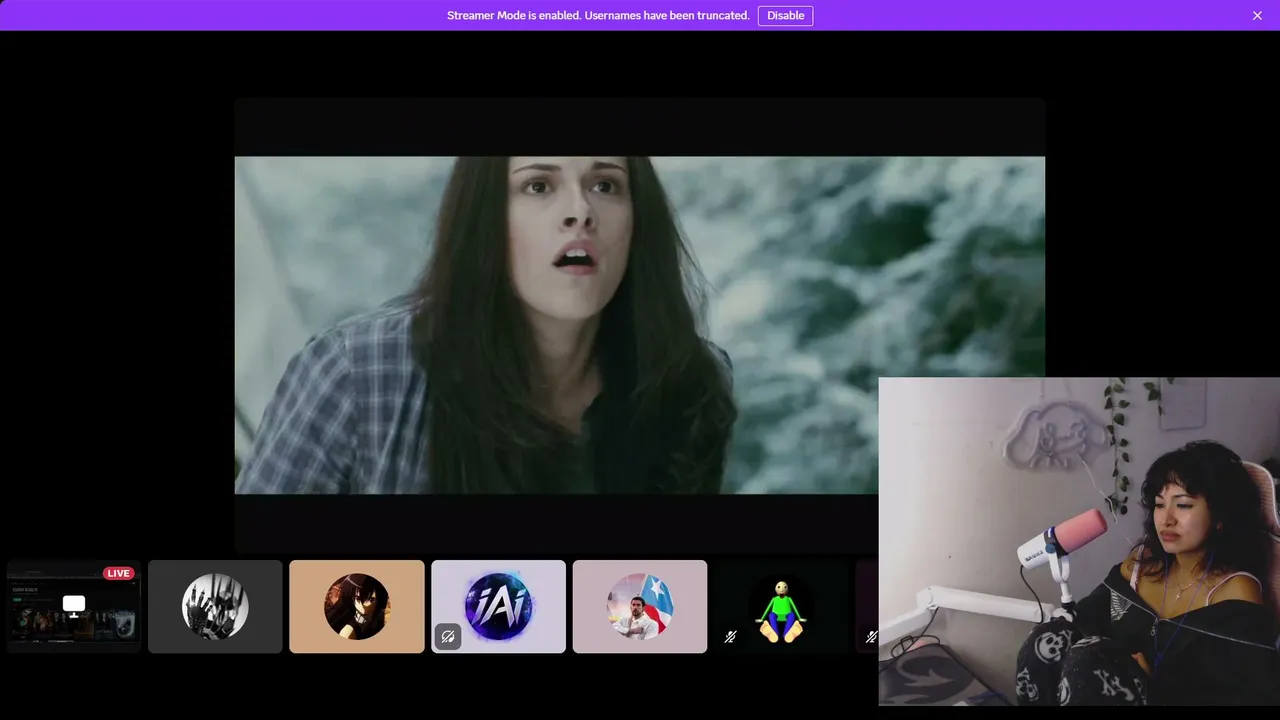This screenshot has width=1280, height=720.
Task: Select the participant with the iAi avatar
Action: [x=498, y=606]
